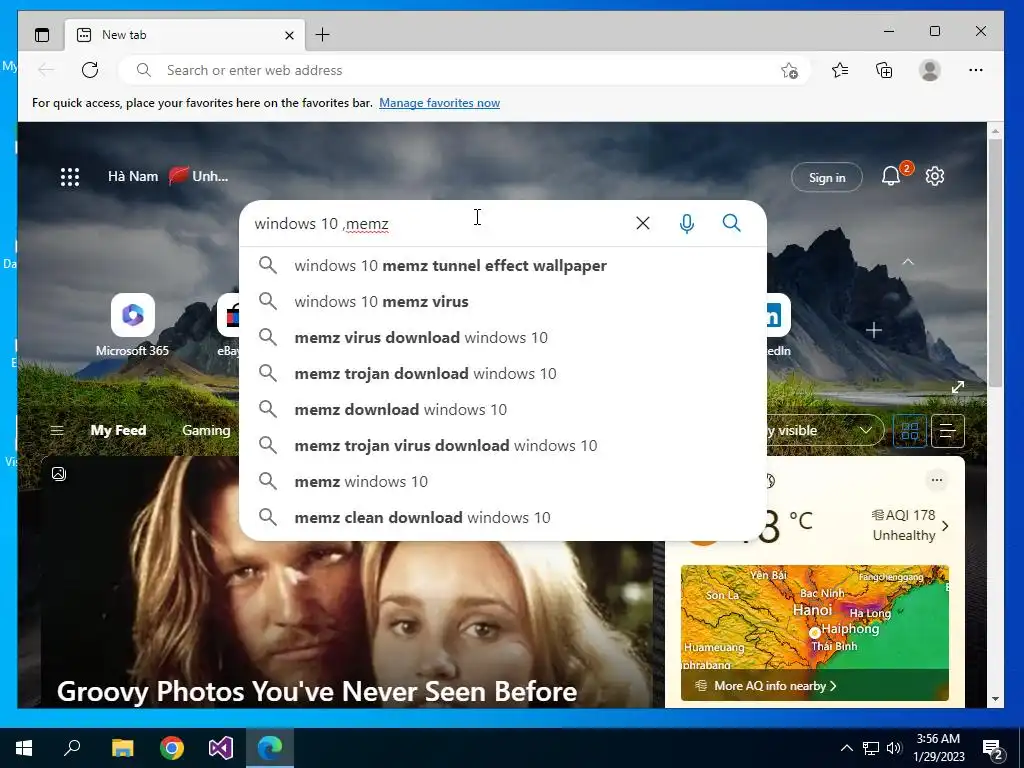Image resolution: width=1024 pixels, height=768 pixels.
Task: Open the Action Center notifications icon
Action: pos(993,749)
